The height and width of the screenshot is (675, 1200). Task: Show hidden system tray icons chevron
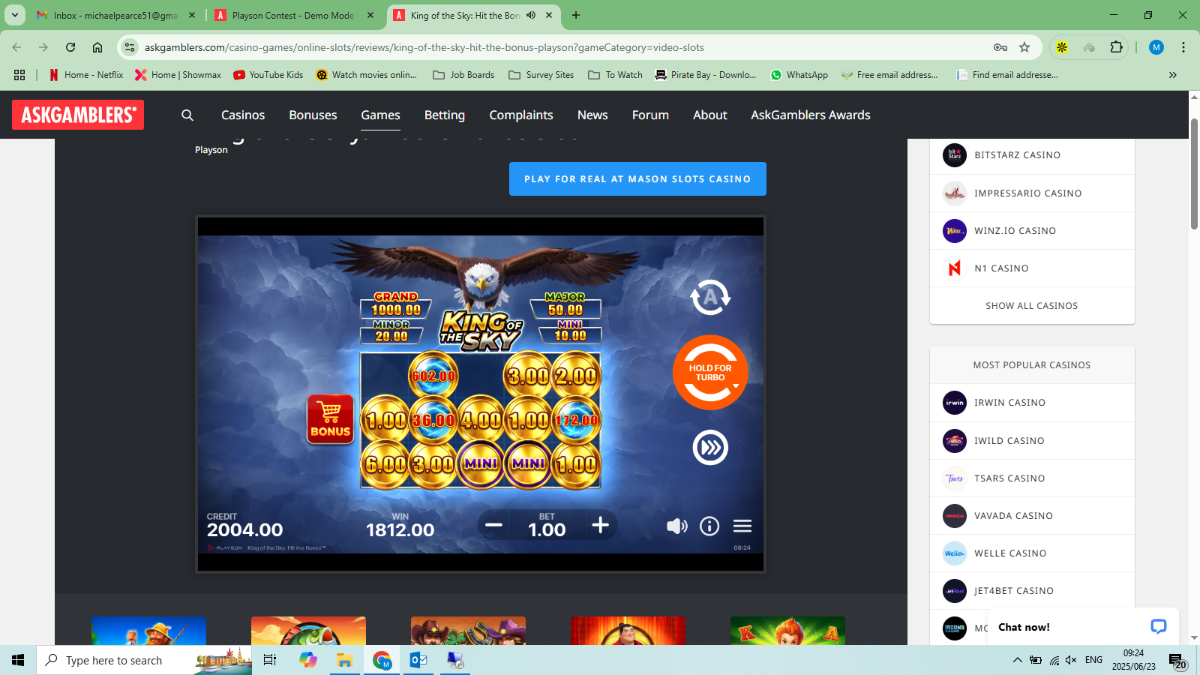(x=1017, y=660)
